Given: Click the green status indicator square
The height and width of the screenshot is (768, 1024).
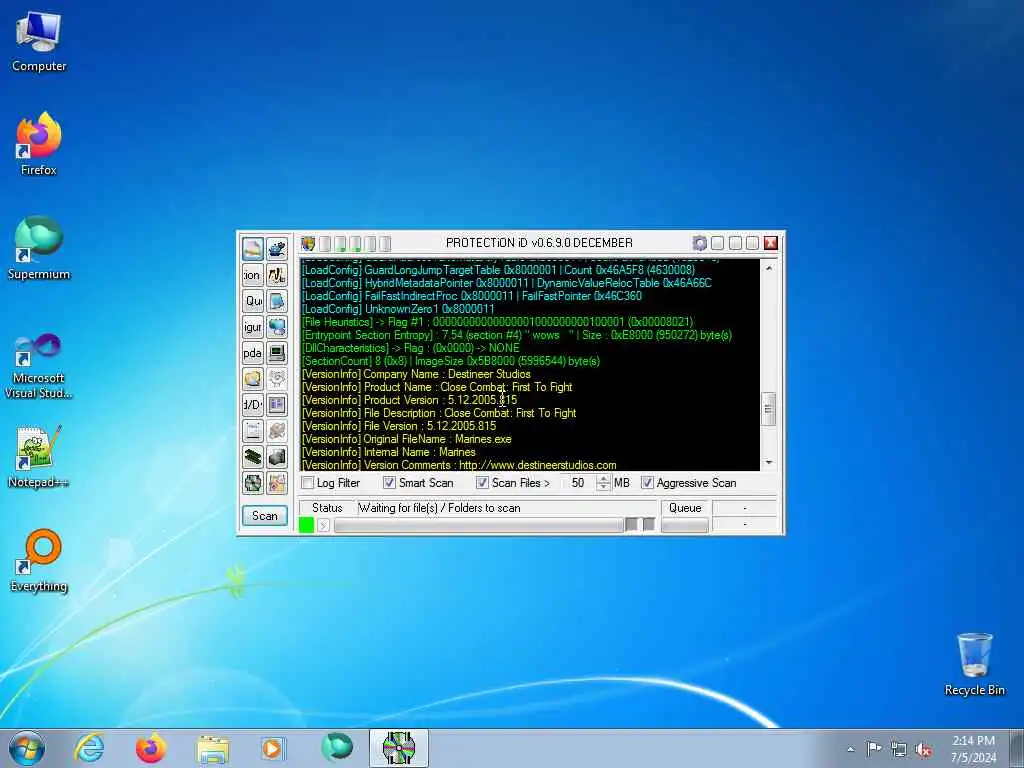Looking at the screenshot, I should click(306, 524).
